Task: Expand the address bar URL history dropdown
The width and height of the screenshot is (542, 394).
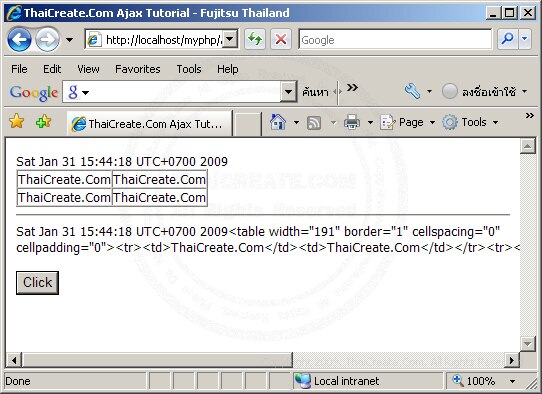Action: pos(230,40)
